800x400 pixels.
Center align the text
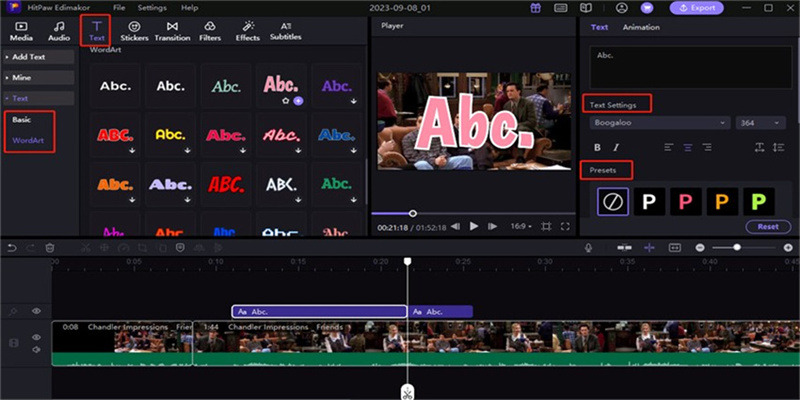[688, 147]
